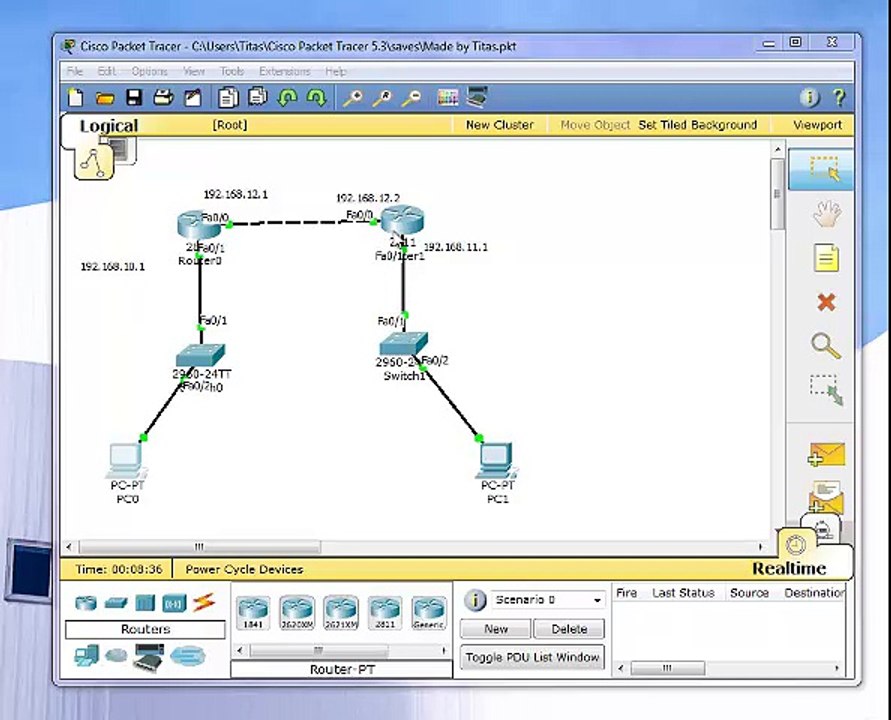Screen dimensions: 891x720
Task: Click the Add Simple PDU envelope
Action: (x=827, y=455)
